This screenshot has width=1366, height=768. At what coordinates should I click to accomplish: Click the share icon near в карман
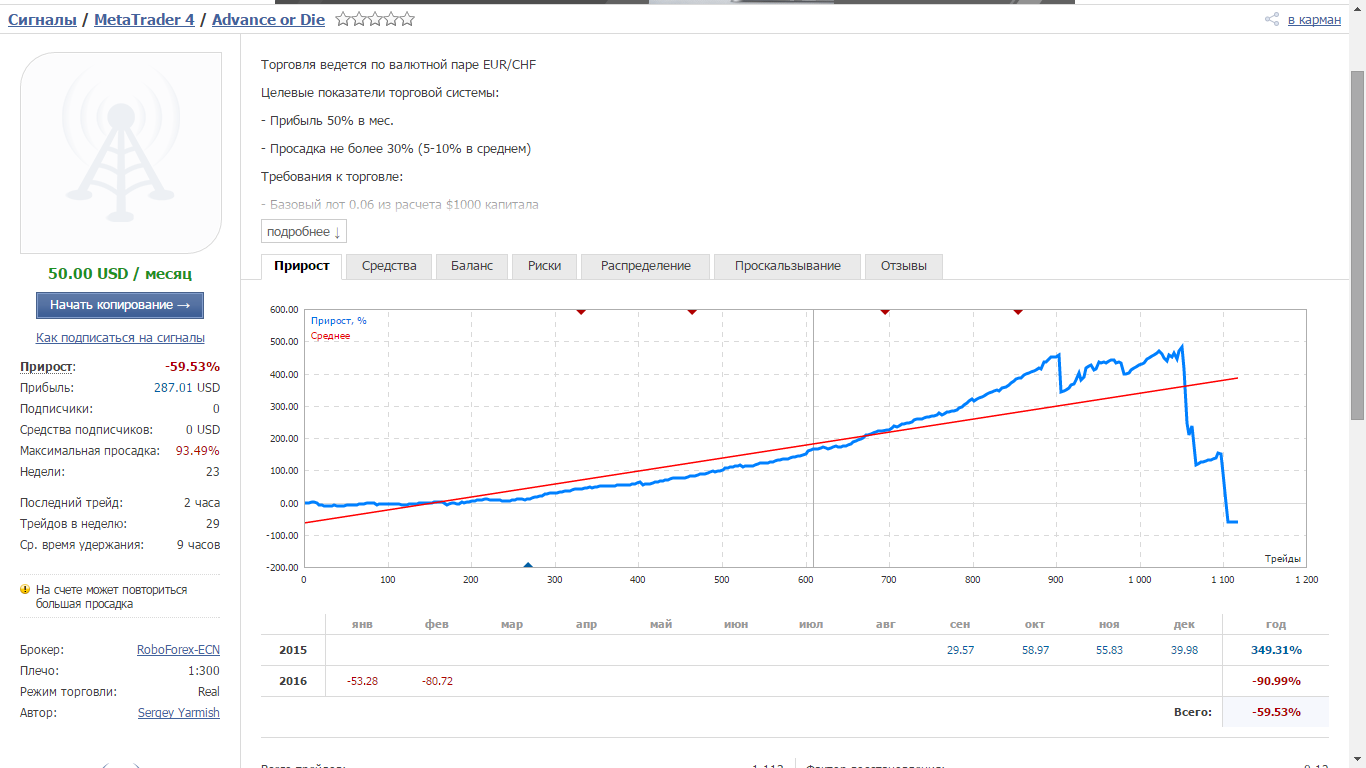(x=1272, y=19)
